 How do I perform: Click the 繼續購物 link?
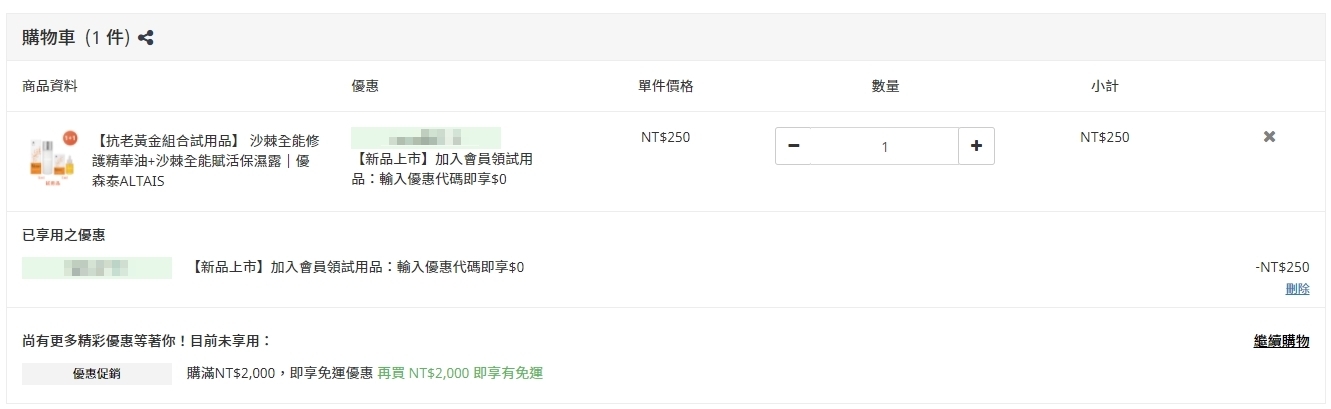(x=1281, y=341)
